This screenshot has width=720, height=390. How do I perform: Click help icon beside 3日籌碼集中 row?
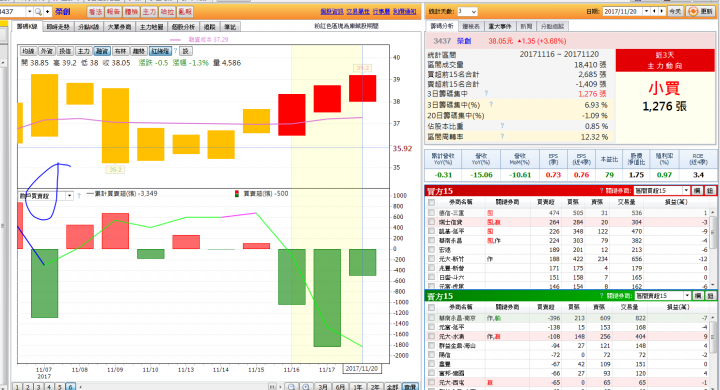pyautogui.click(x=486, y=93)
